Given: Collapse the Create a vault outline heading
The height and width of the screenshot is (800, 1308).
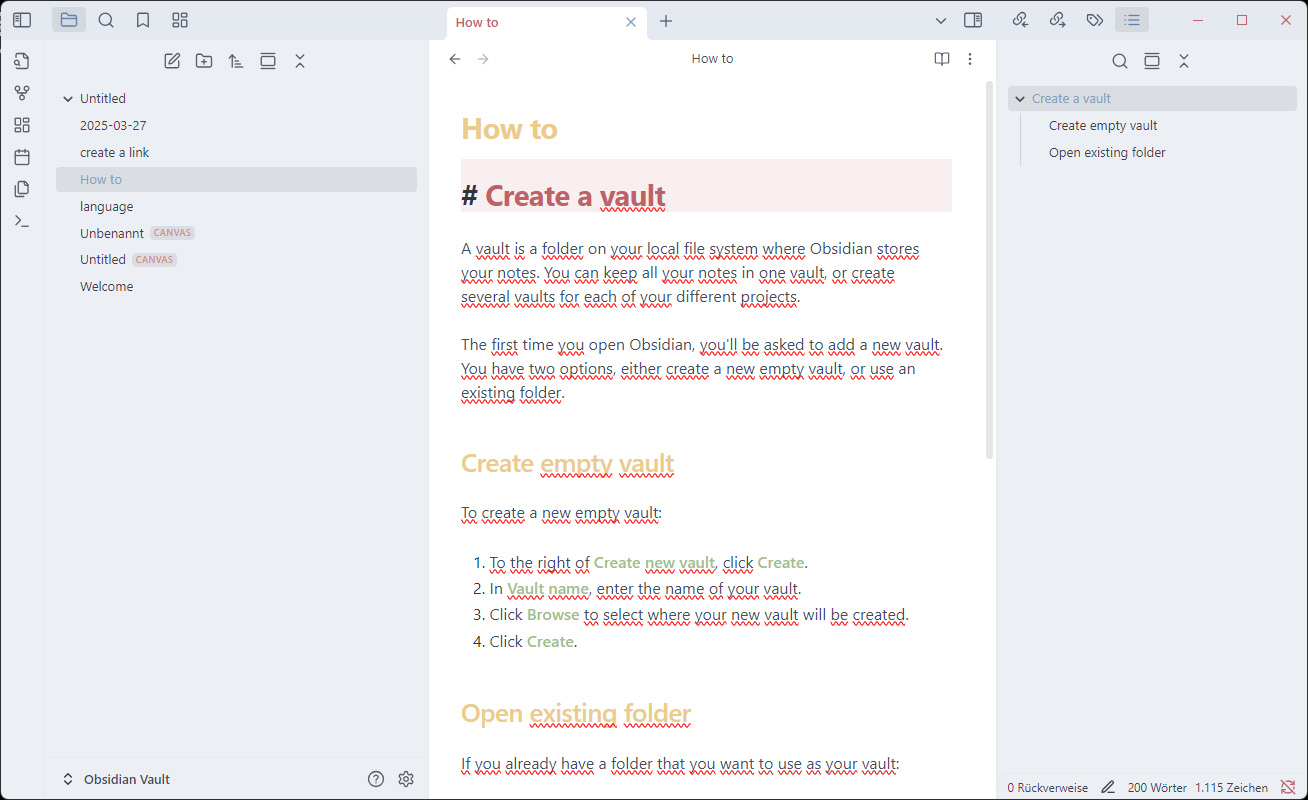Looking at the screenshot, I should pos(1019,99).
